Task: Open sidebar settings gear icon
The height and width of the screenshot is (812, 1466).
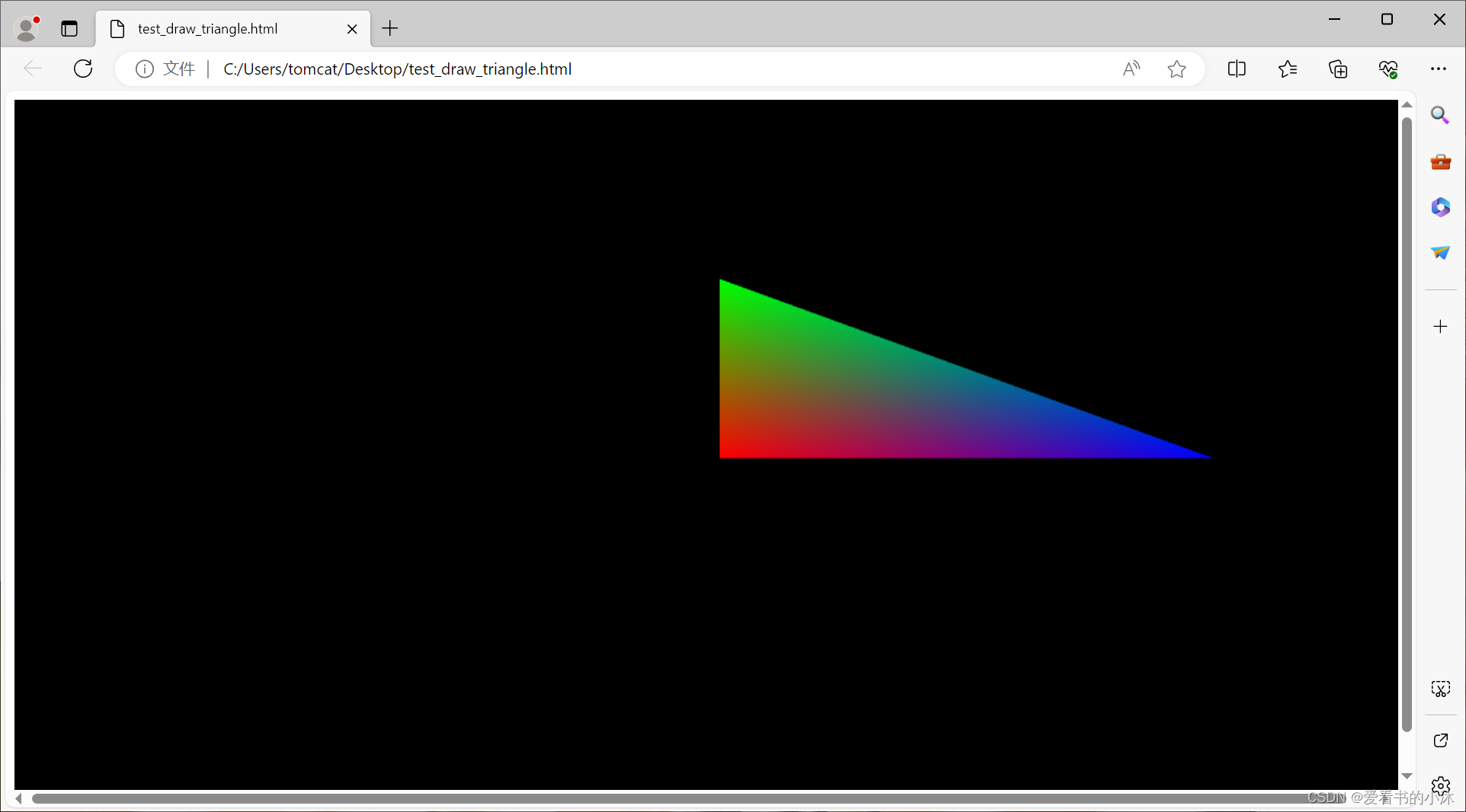Action: (1440, 785)
